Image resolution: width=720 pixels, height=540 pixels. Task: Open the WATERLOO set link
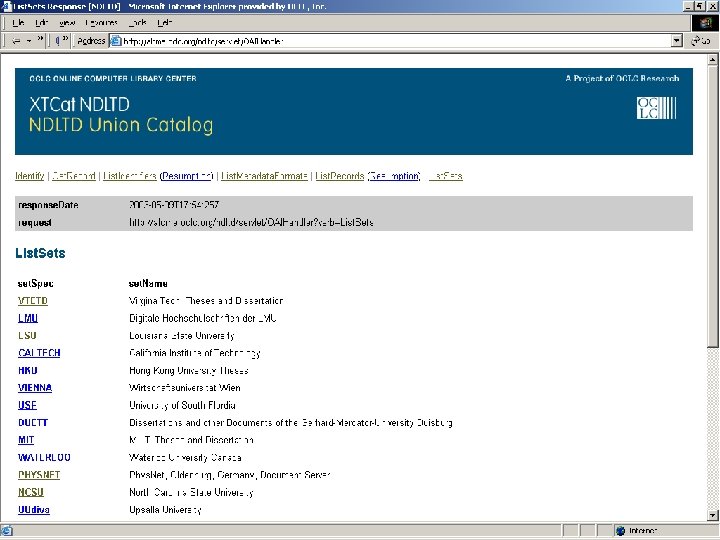pos(44,457)
